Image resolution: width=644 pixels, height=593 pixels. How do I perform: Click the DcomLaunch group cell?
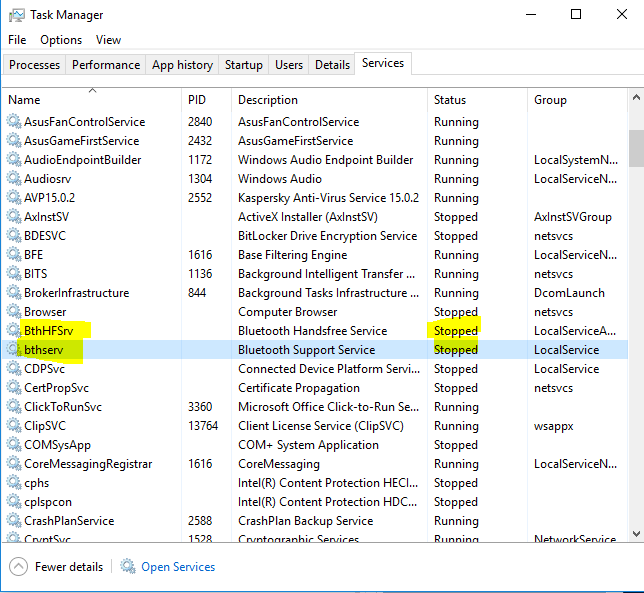pyautogui.click(x=569, y=292)
